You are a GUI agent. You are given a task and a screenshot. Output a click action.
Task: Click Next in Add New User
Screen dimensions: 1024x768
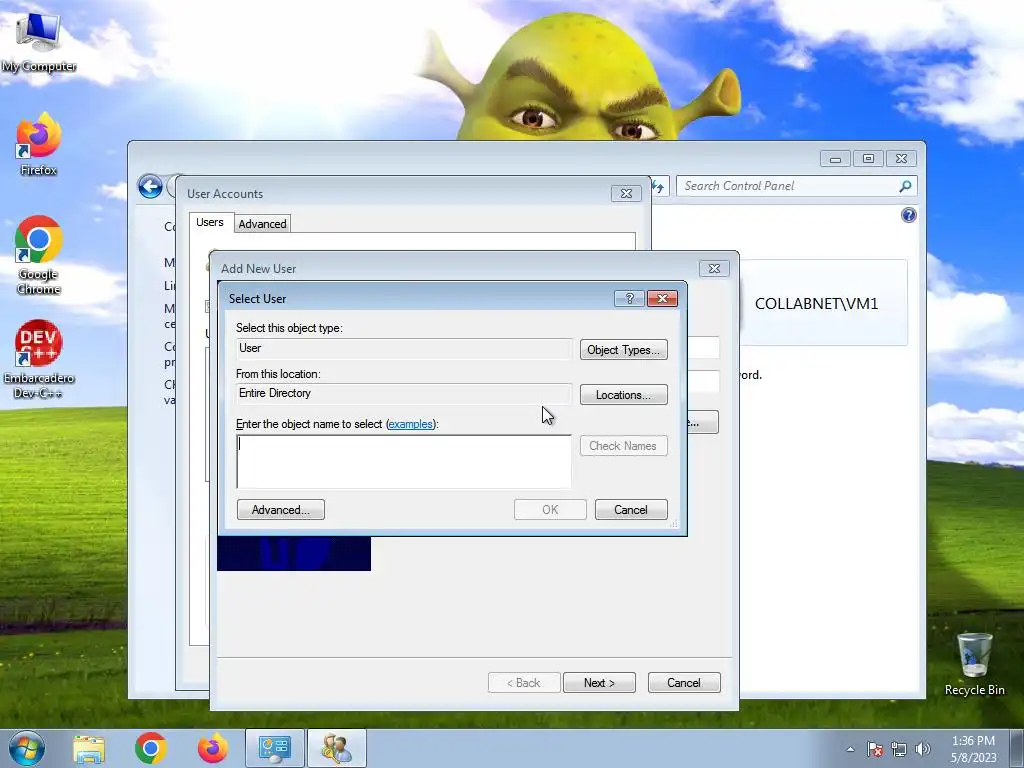point(599,682)
